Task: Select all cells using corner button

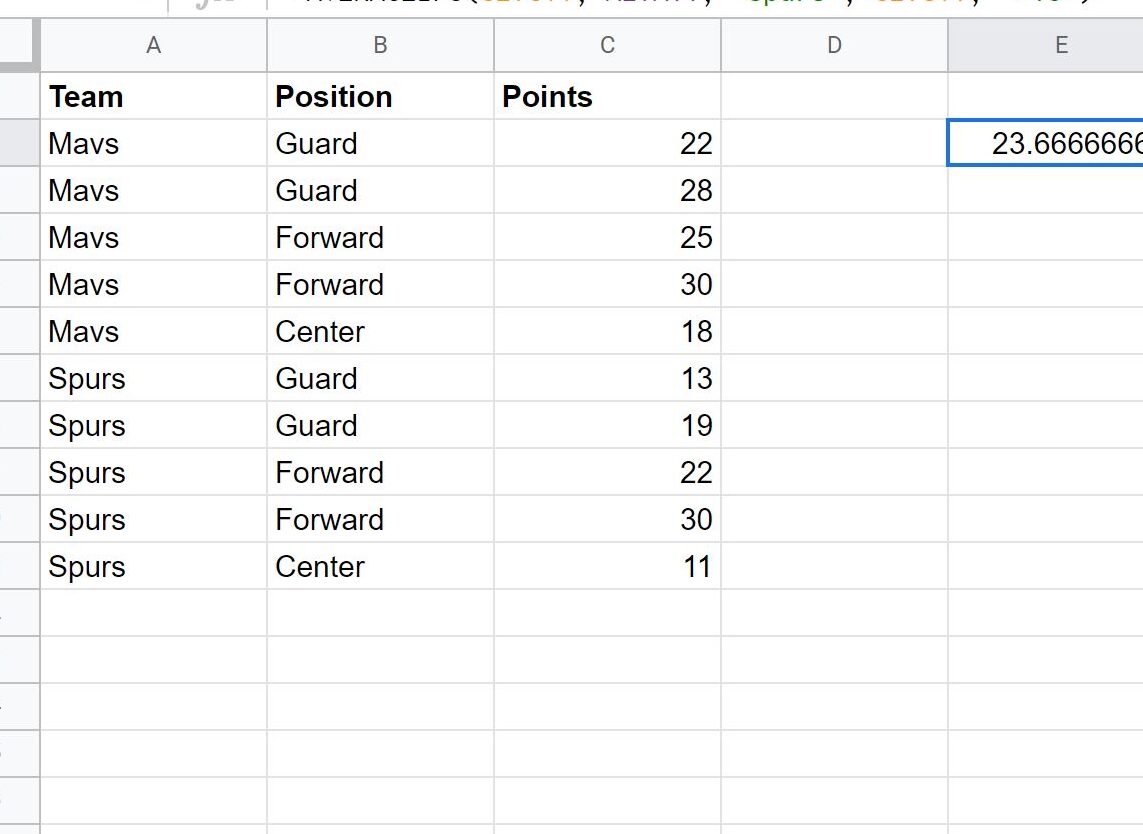Action: coord(19,45)
